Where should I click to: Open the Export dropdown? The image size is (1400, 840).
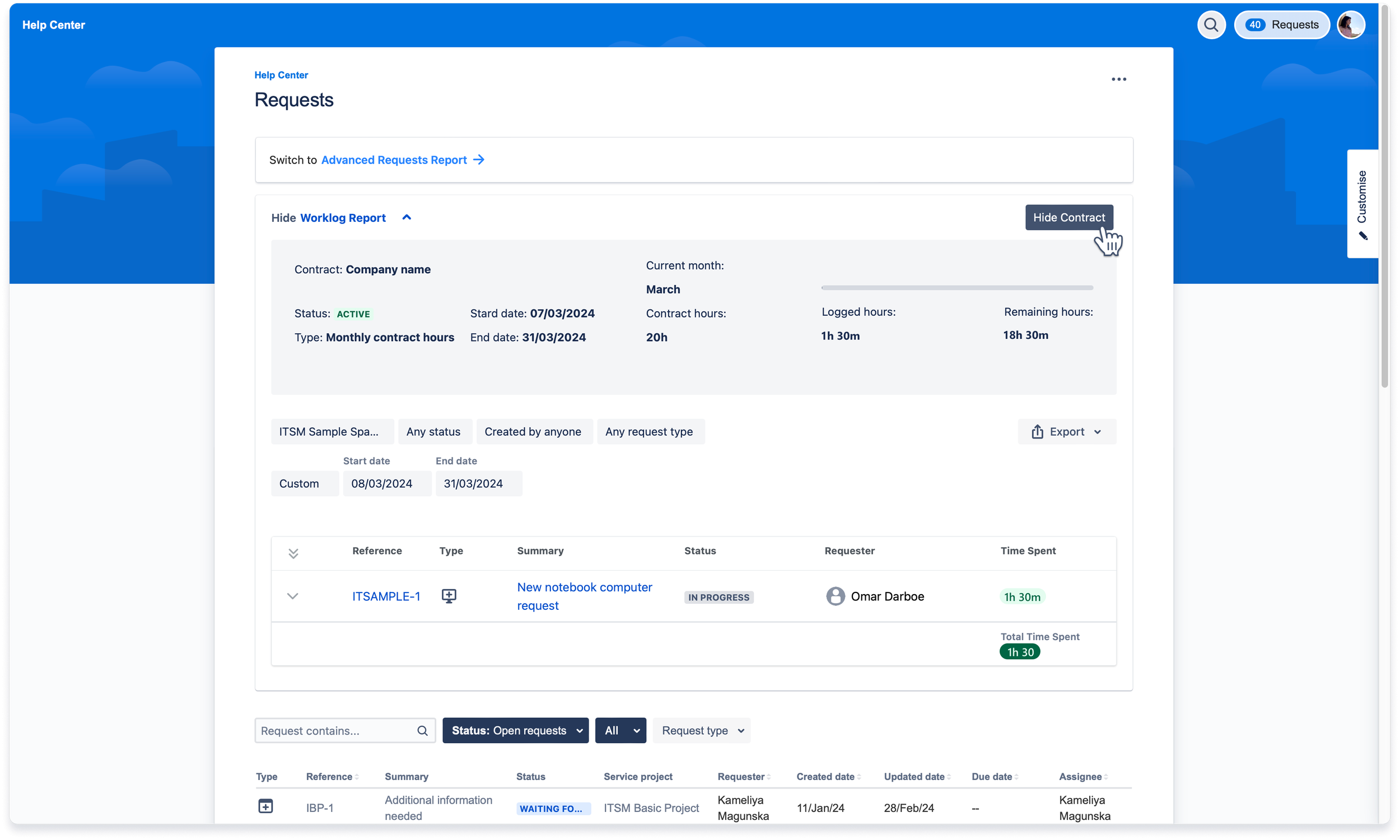pos(1066,432)
